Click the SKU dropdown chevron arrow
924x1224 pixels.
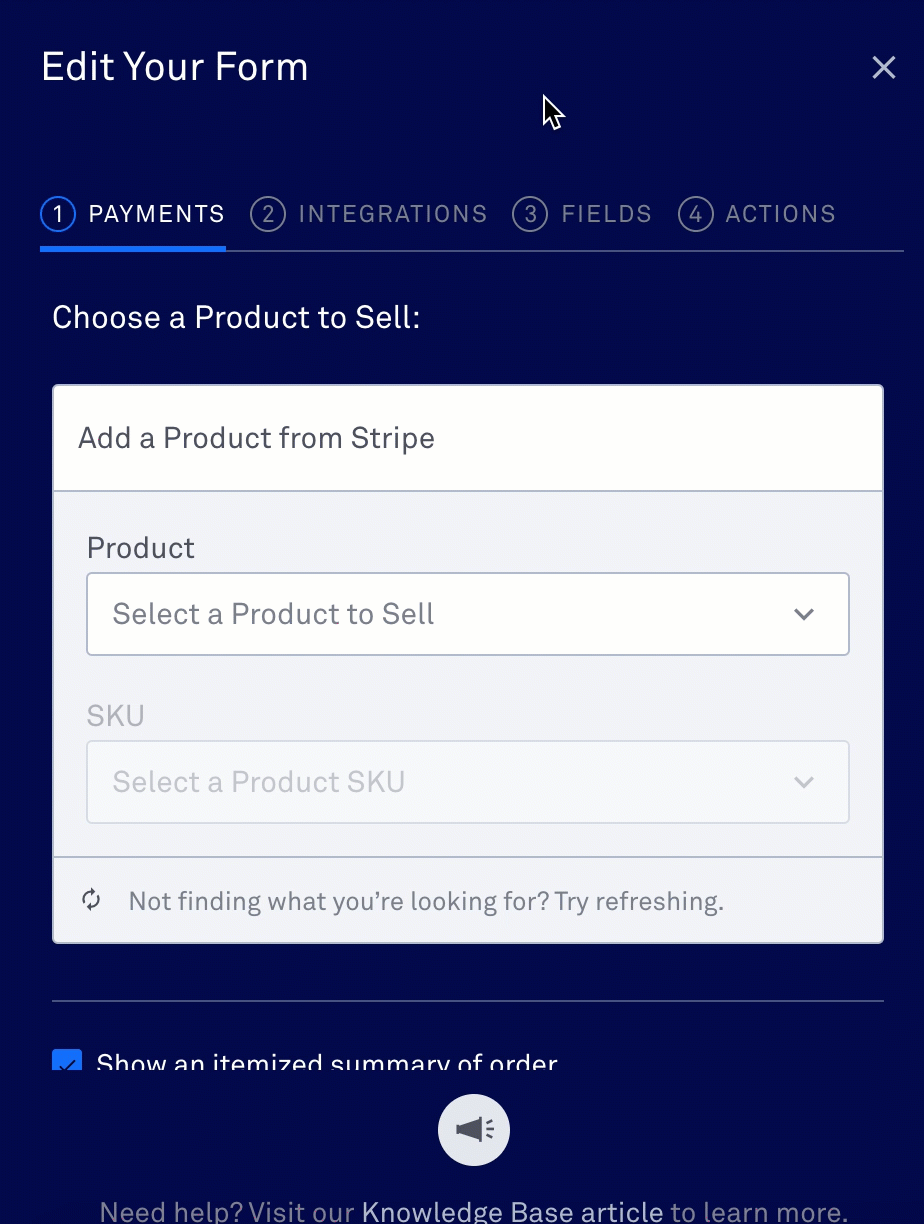point(804,782)
